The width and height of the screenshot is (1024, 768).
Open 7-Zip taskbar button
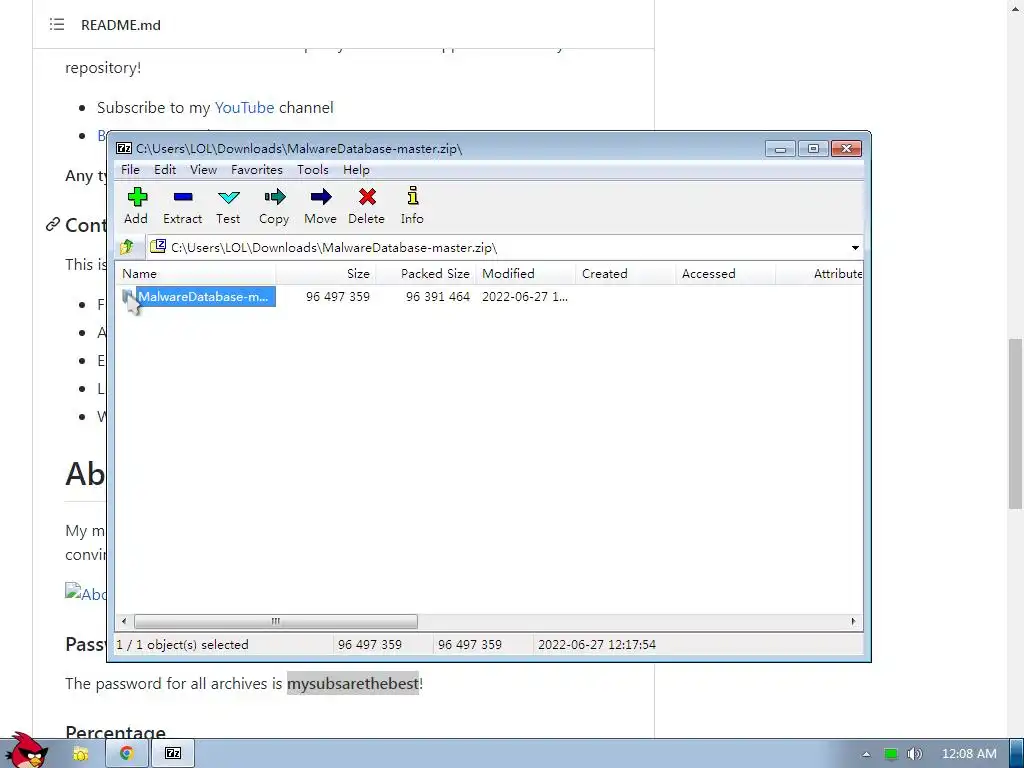[173, 753]
